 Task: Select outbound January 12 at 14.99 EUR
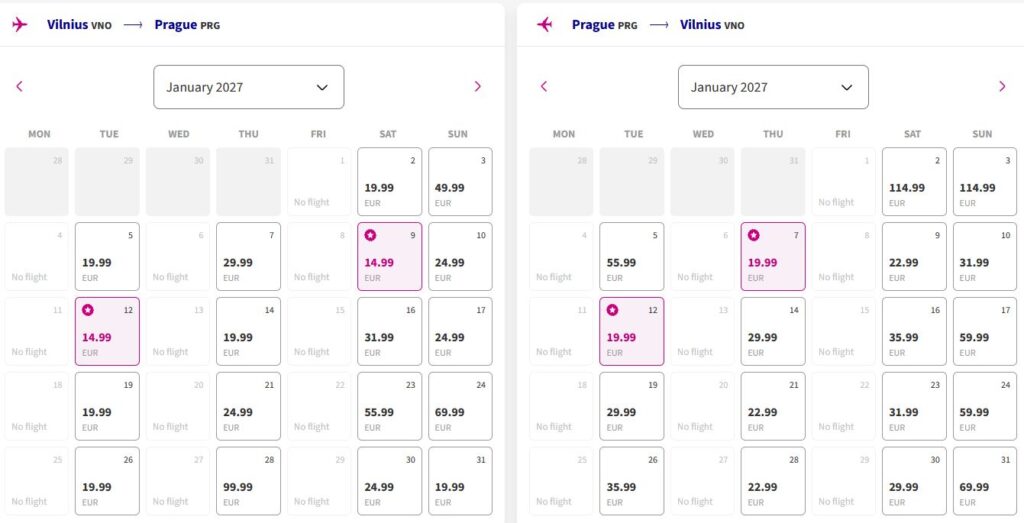107,332
